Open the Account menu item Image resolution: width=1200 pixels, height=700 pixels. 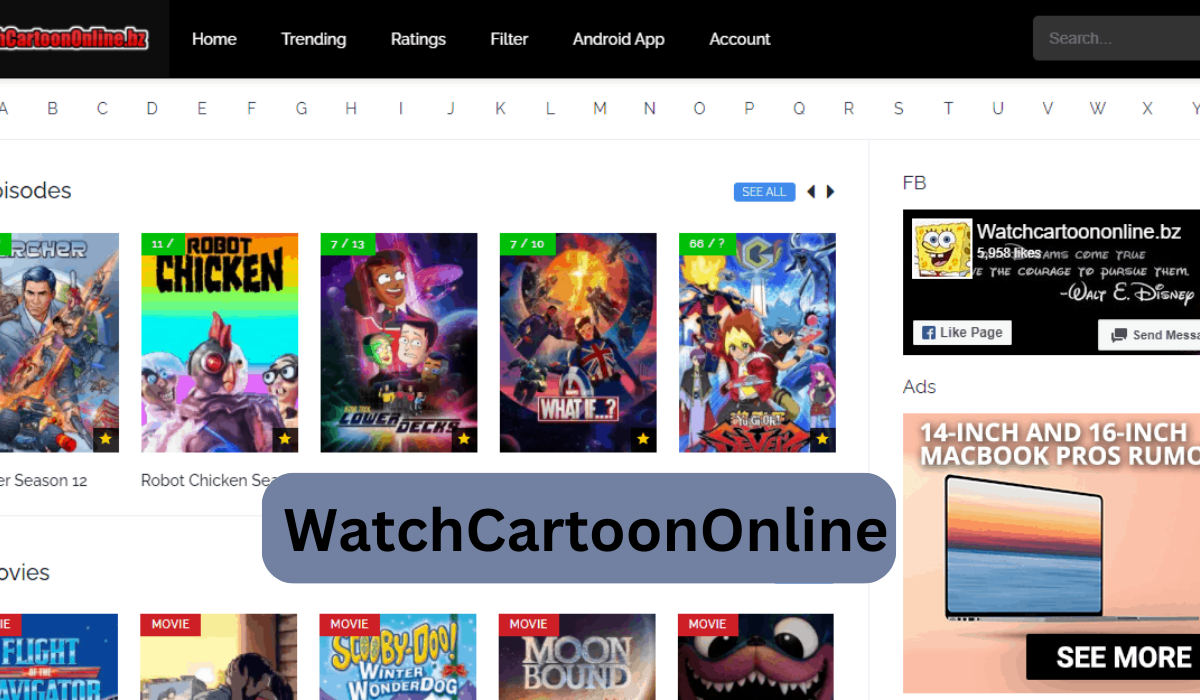click(x=739, y=39)
